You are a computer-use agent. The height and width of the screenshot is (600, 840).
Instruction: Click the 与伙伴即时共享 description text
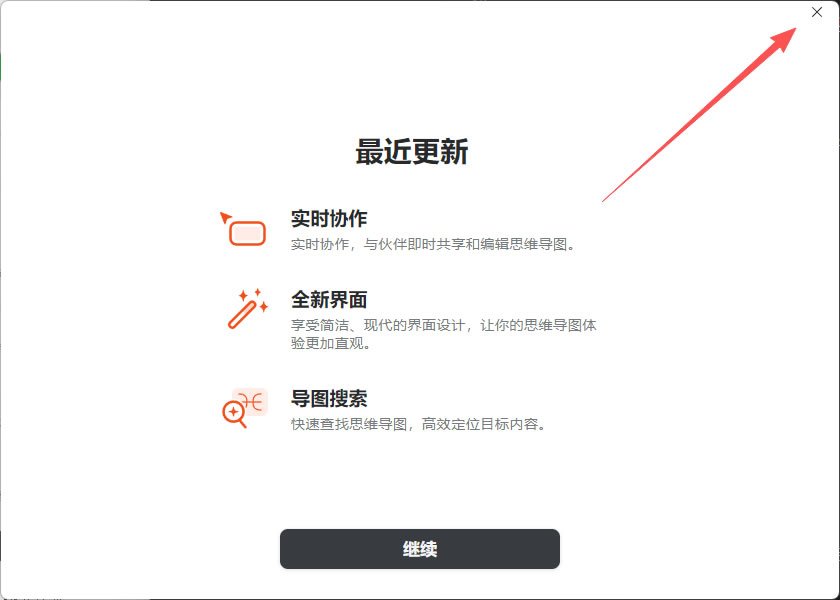pos(414,244)
